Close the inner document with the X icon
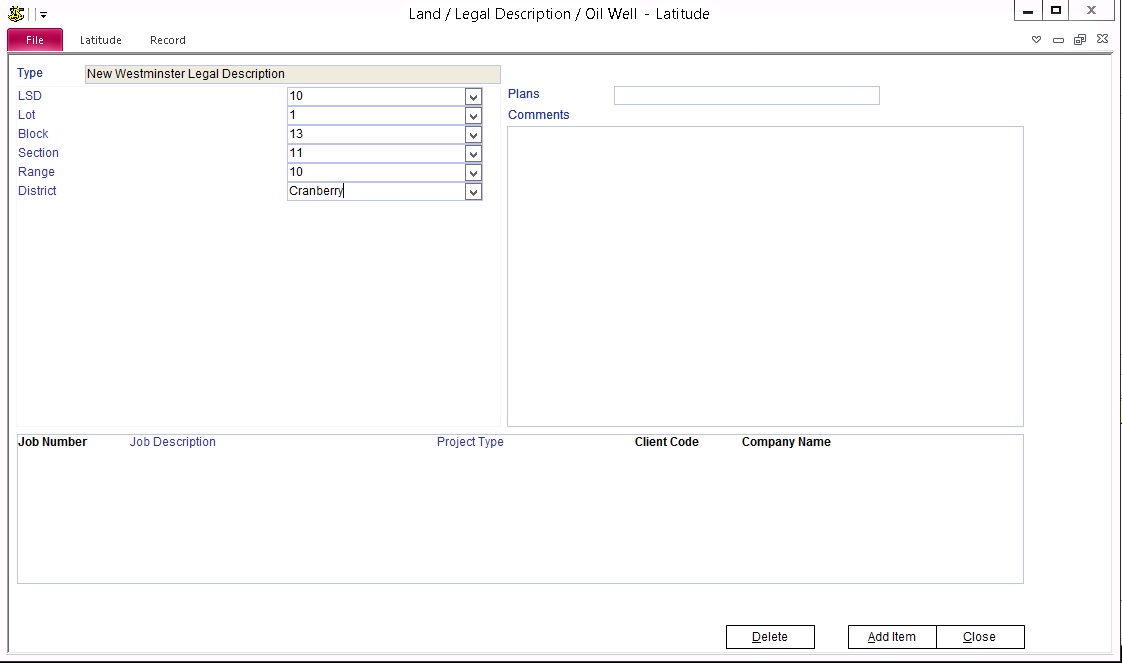 click(1102, 40)
